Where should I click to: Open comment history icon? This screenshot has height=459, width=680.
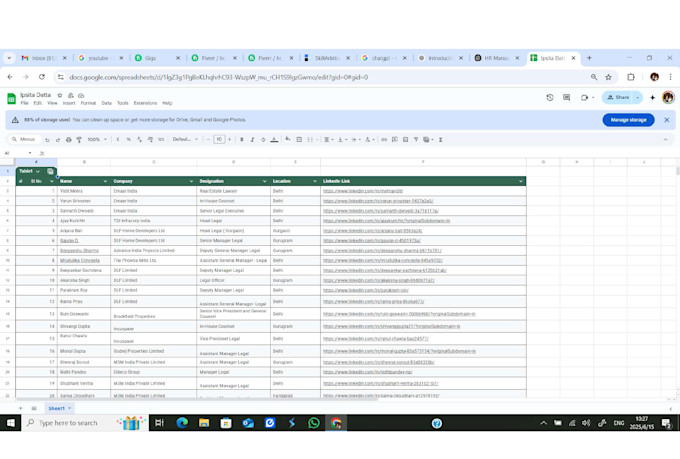(567, 98)
